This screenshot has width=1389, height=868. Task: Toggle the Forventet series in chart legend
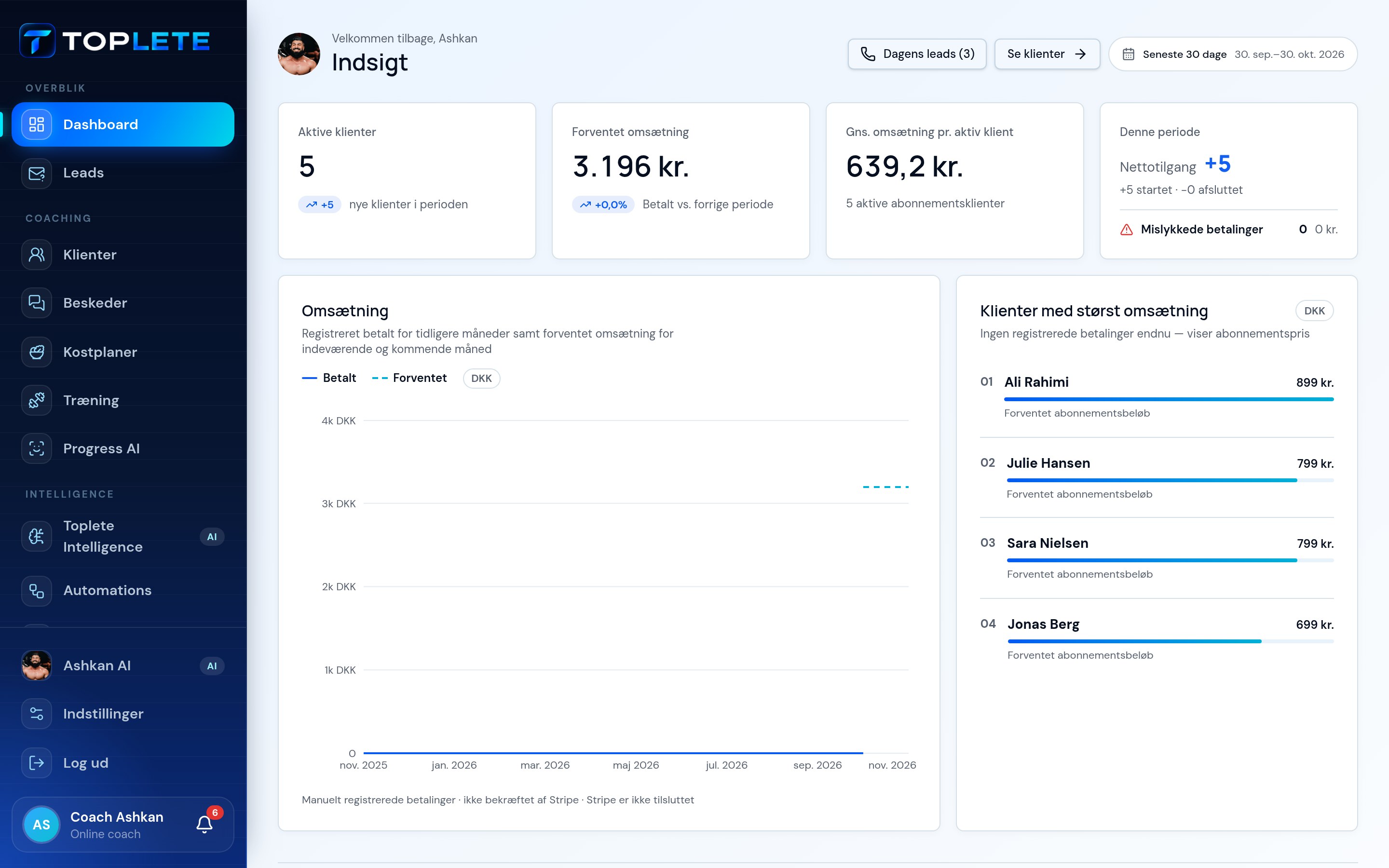pyautogui.click(x=409, y=378)
